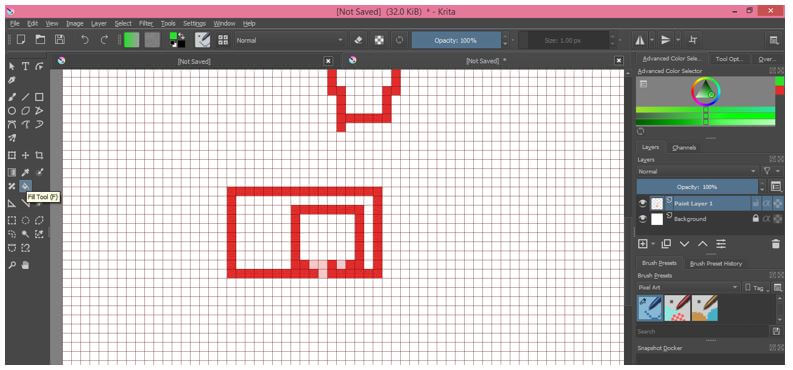Select the Calligraphy tool
Image resolution: width=793 pixels, height=370 pixels.
pyautogui.click(x=12, y=80)
